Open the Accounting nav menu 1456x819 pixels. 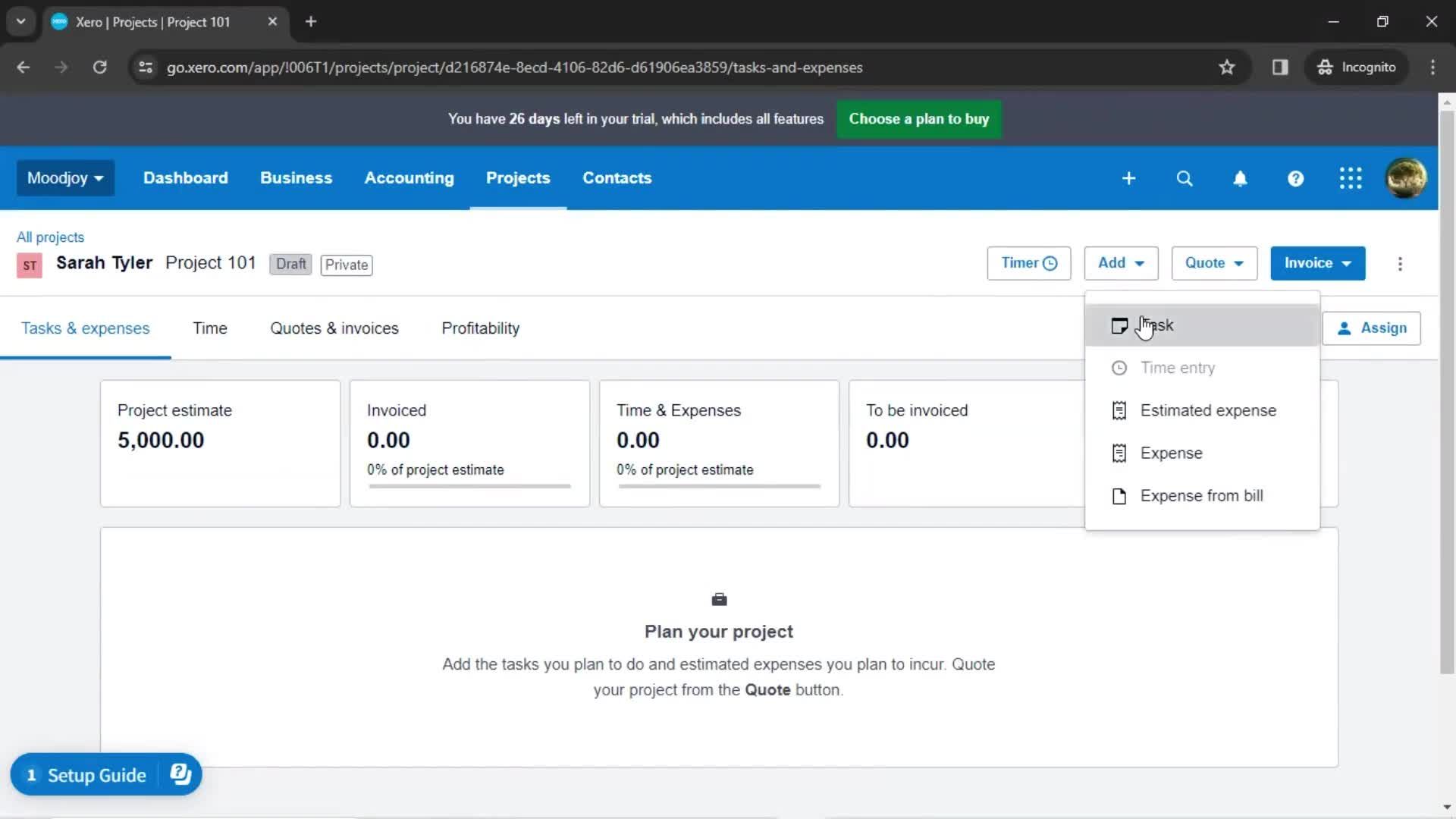pyautogui.click(x=409, y=178)
